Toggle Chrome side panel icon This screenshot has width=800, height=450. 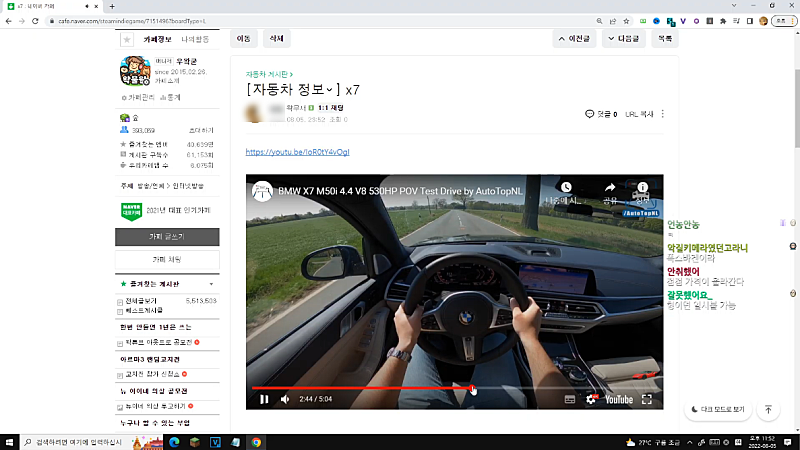749,21
